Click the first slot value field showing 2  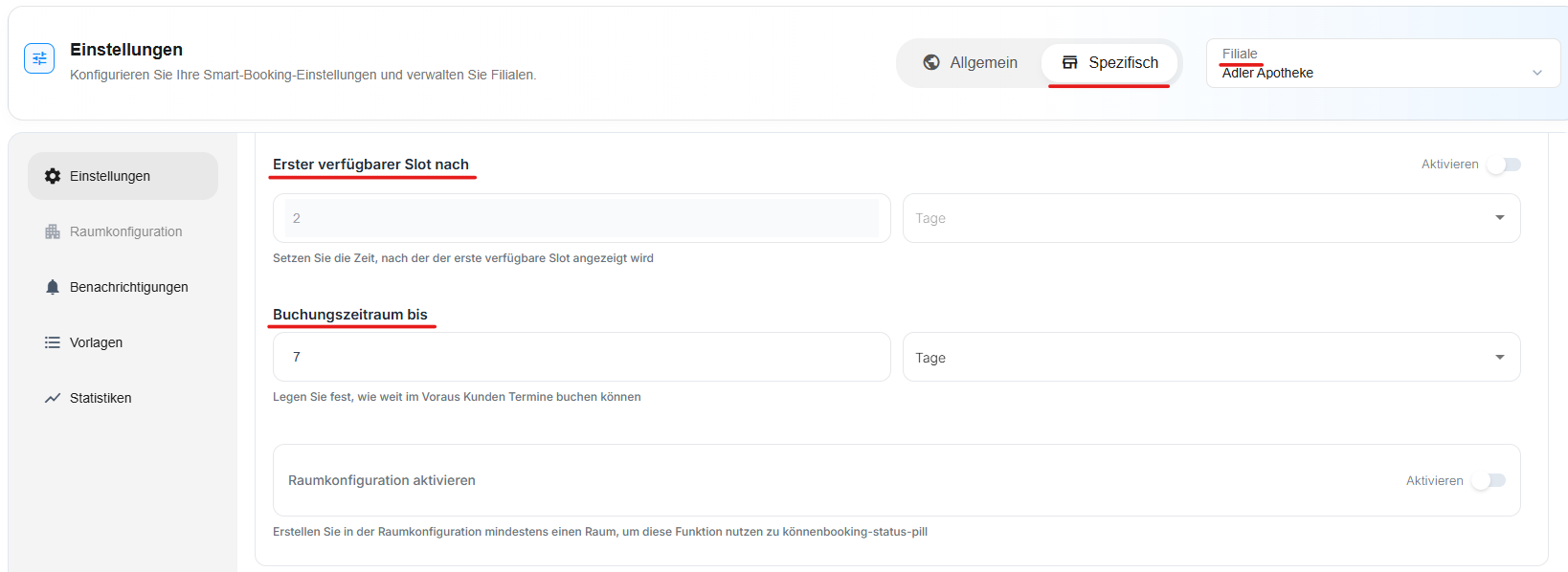[x=582, y=218]
